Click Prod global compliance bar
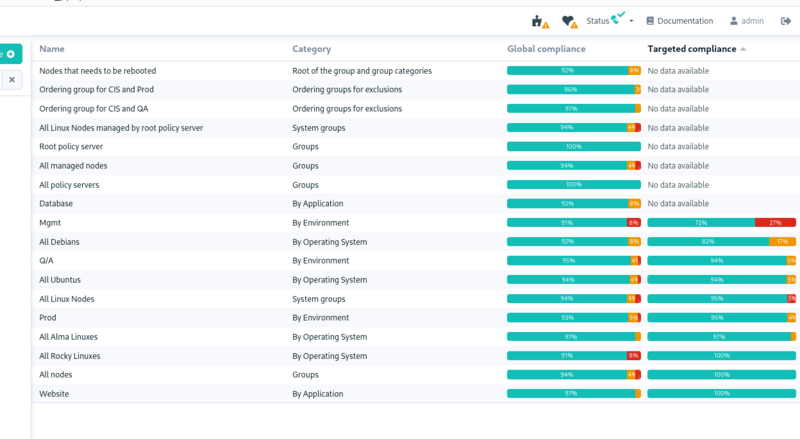800x439 pixels. [573, 318]
